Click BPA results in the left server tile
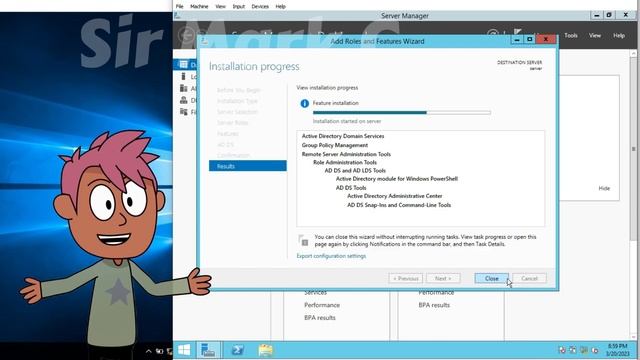 [320, 318]
